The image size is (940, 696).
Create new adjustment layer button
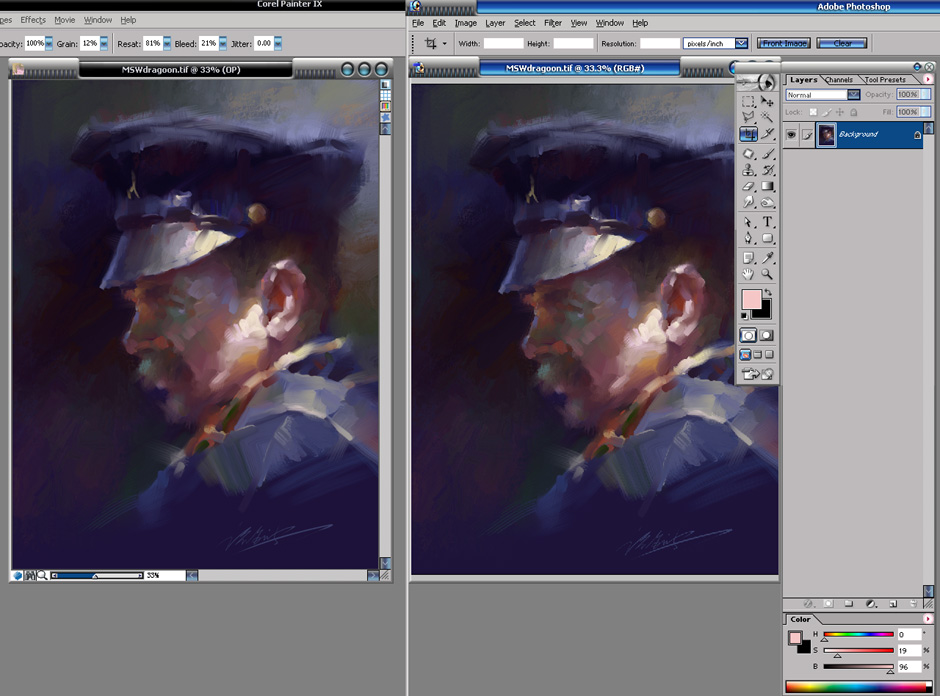click(870, 604)
